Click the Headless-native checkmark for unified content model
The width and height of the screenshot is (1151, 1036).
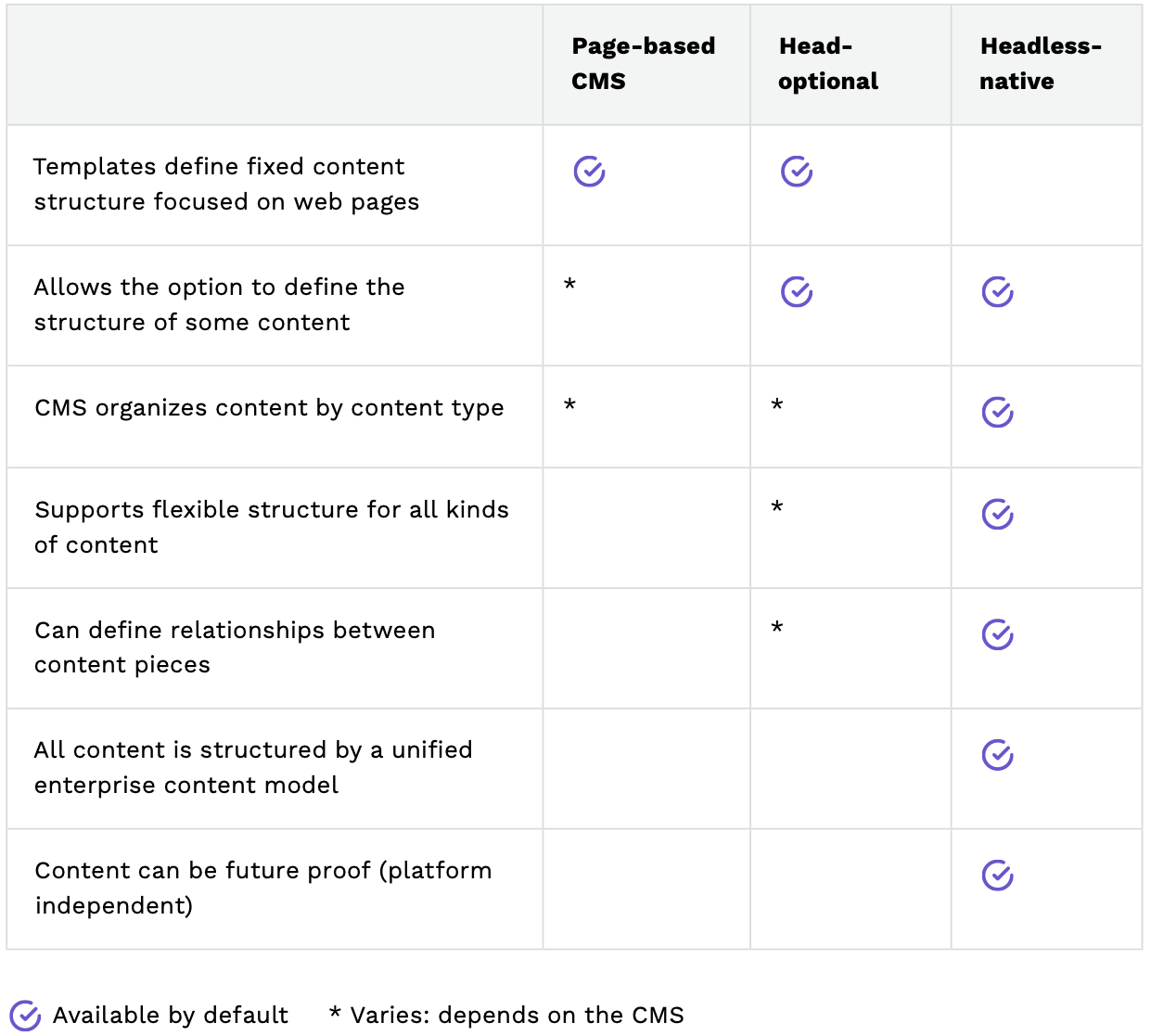(997, 755)
